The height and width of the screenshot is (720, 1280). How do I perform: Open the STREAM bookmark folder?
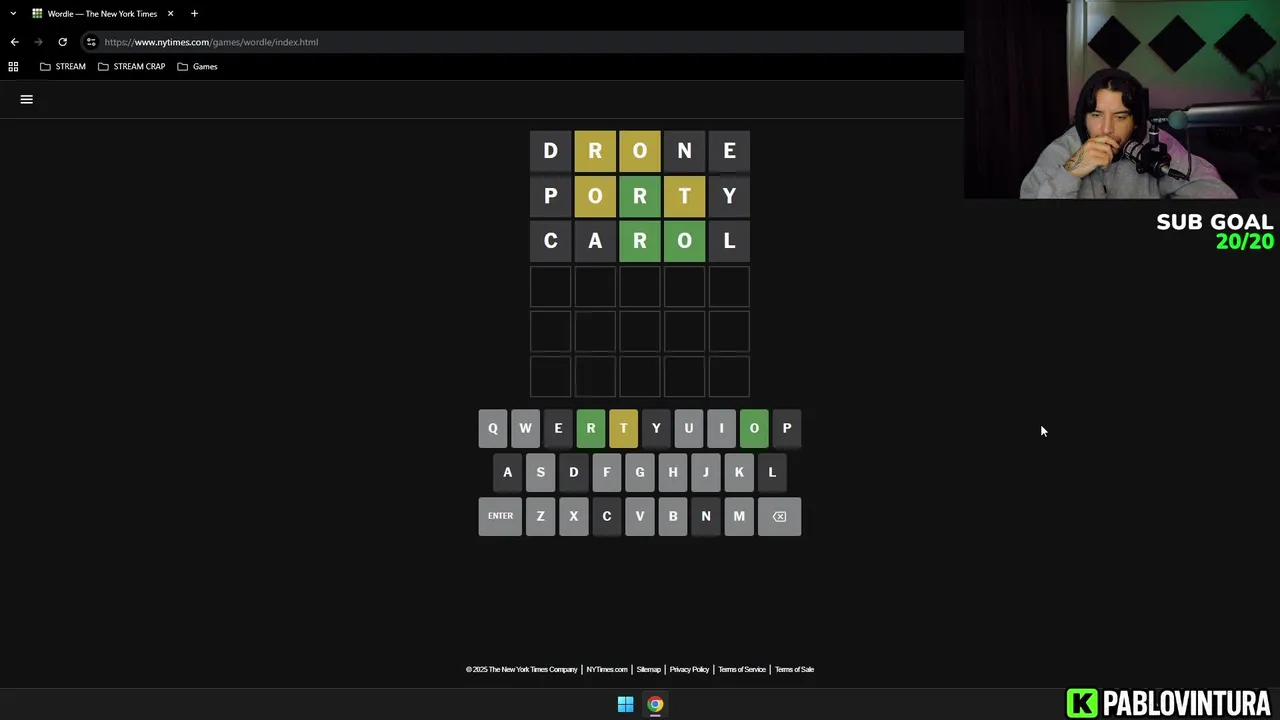click(62, 66)
